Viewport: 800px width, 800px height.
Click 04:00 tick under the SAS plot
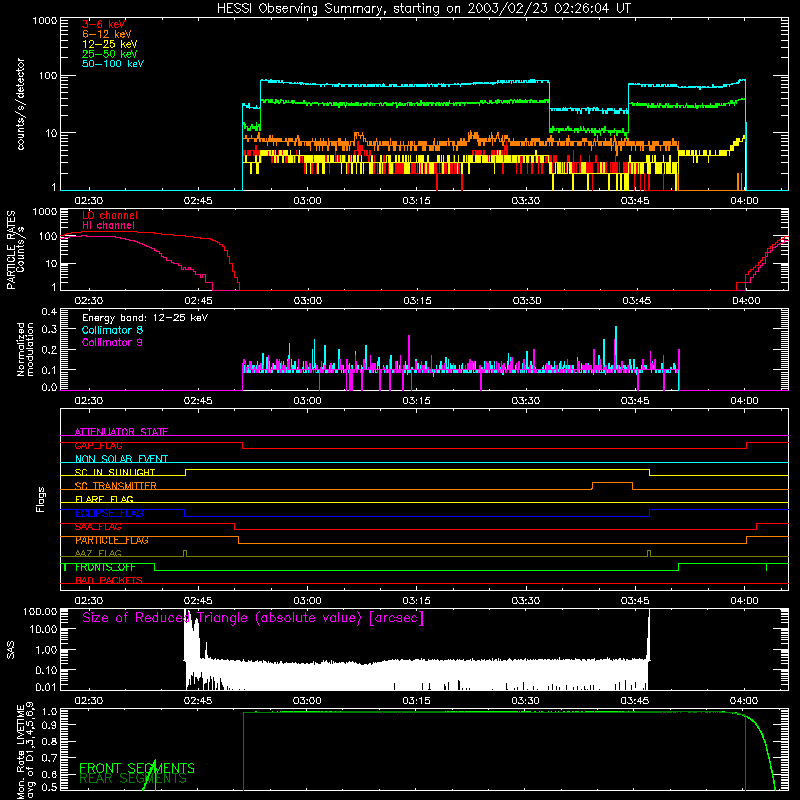click(x=744, y=701)
